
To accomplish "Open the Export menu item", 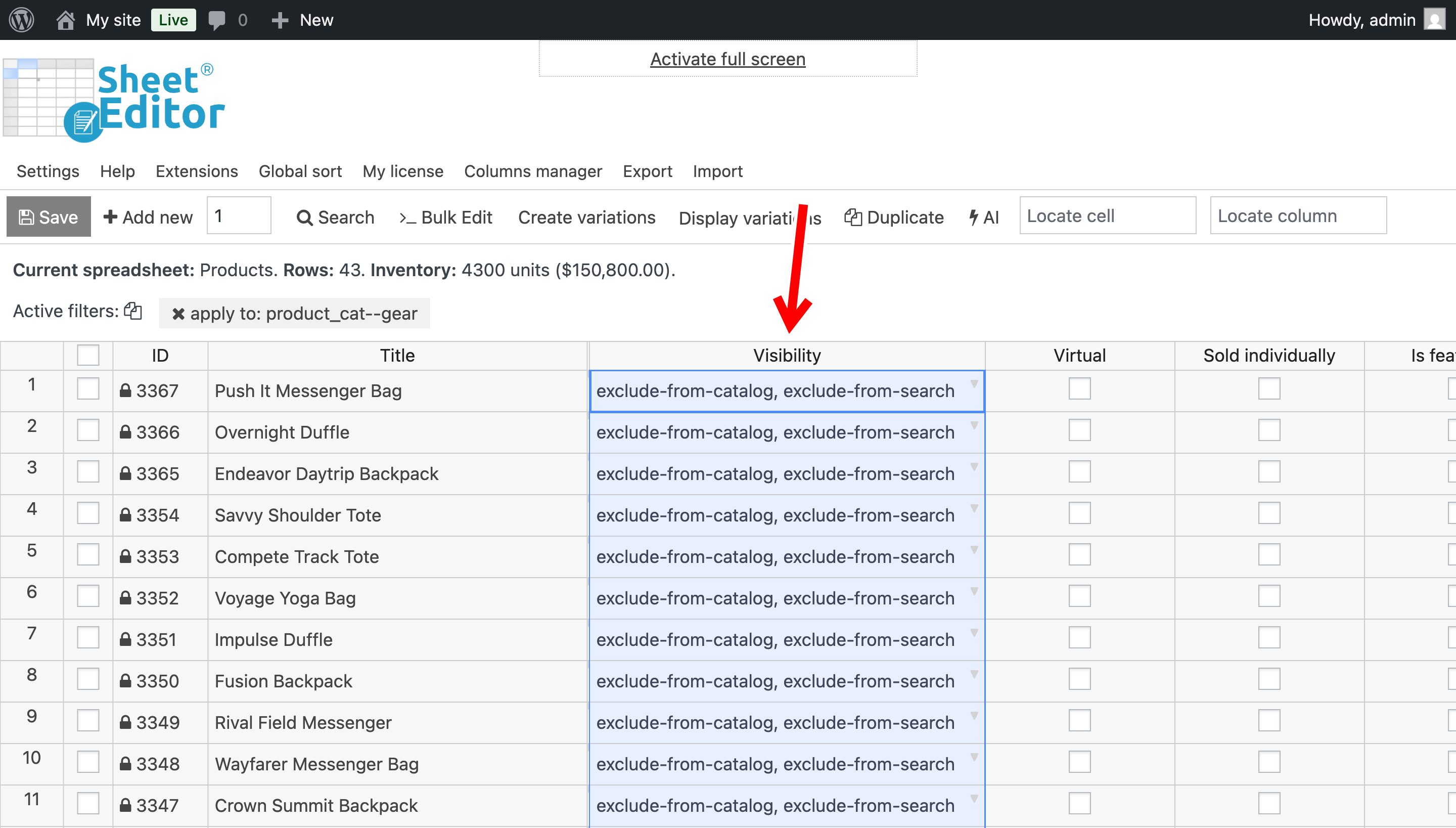I will click(647, 171).
